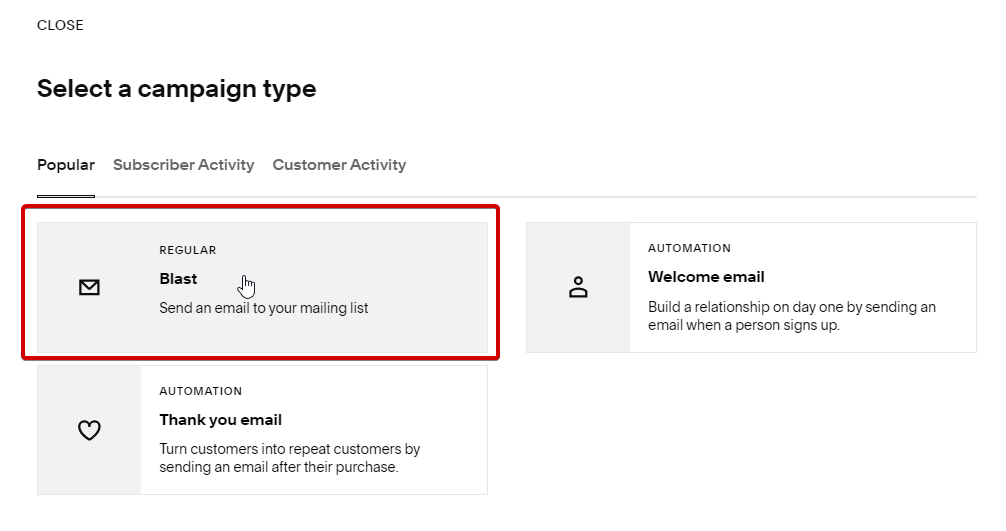Screen dimensions: 1006x531
Task: Choose the Welcome email title
Action: tap(706, 277)
